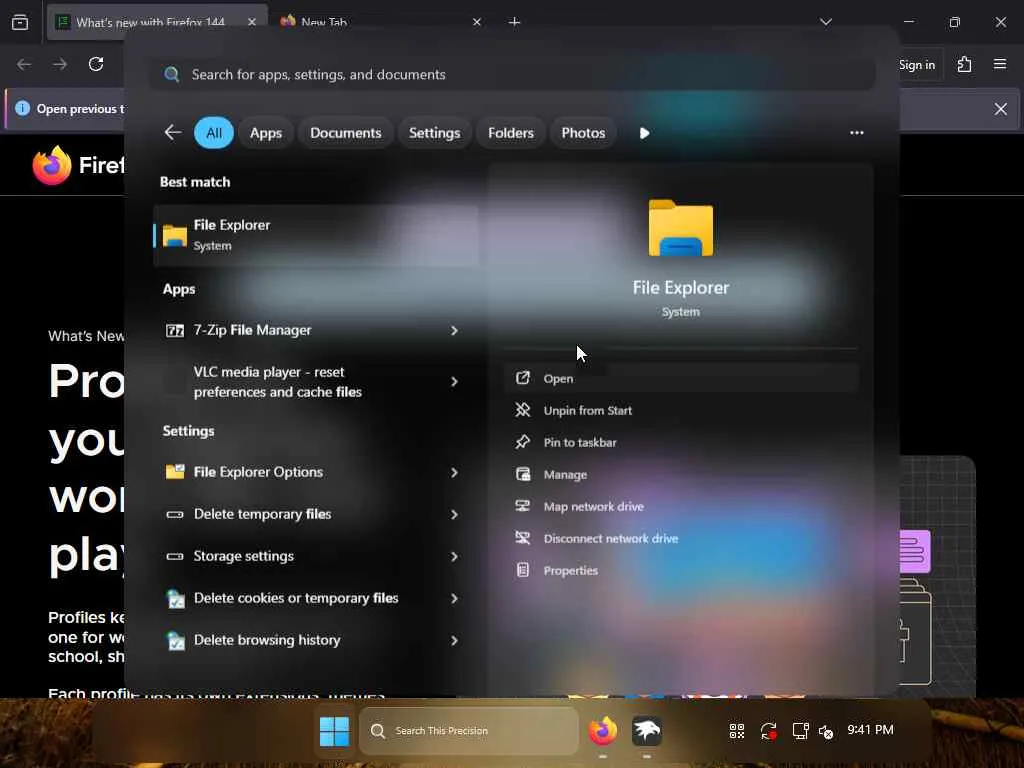This screenshot has width=1024, height=768.
Task: Click the Manage action icon
Action: (x=522, y=474)
